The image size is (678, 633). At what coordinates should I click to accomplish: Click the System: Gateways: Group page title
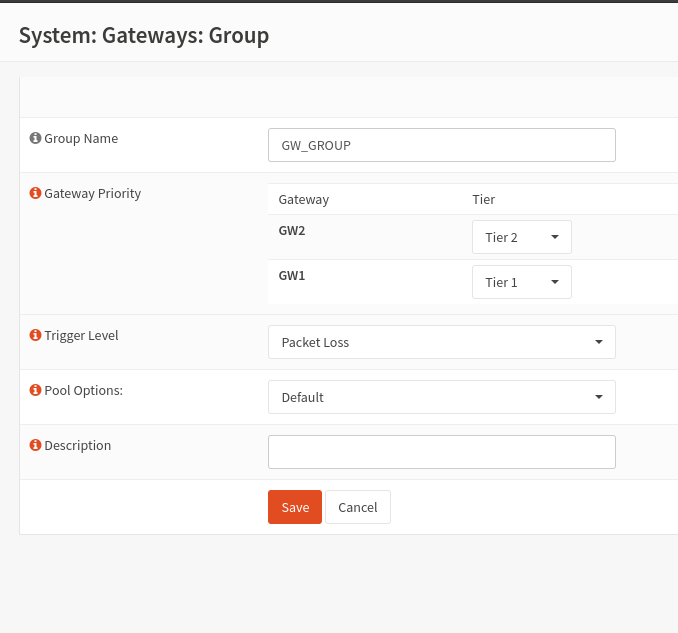point(144,36)
